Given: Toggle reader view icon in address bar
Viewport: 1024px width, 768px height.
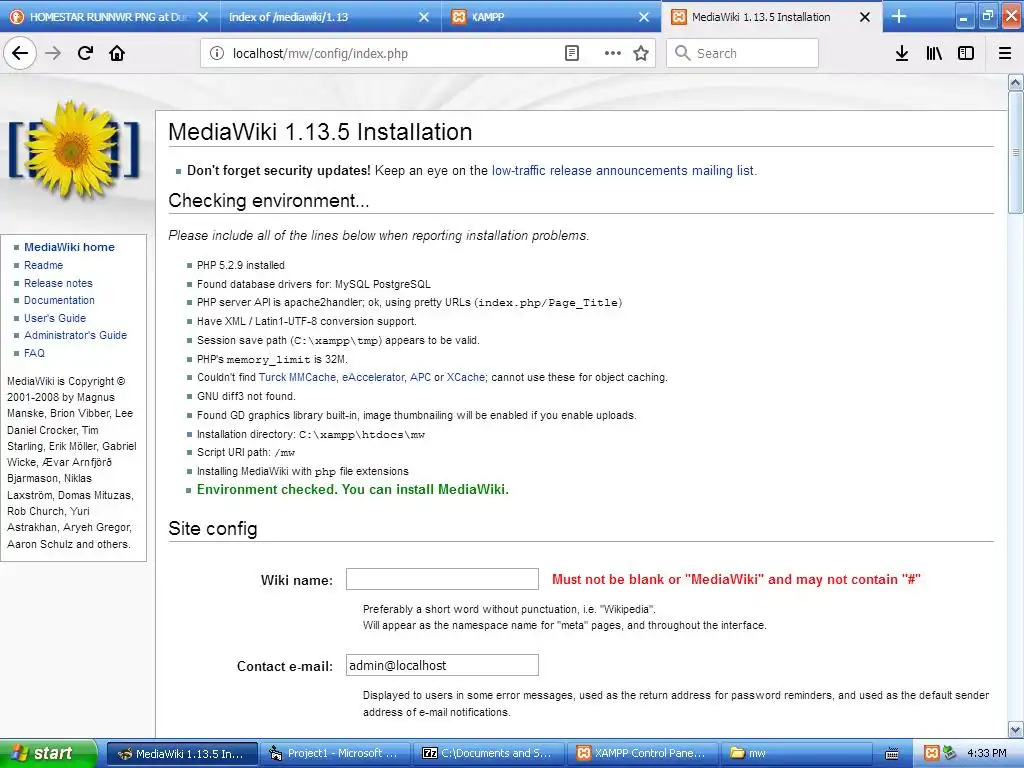Looking at the screenshot, I should coord(572,53).
